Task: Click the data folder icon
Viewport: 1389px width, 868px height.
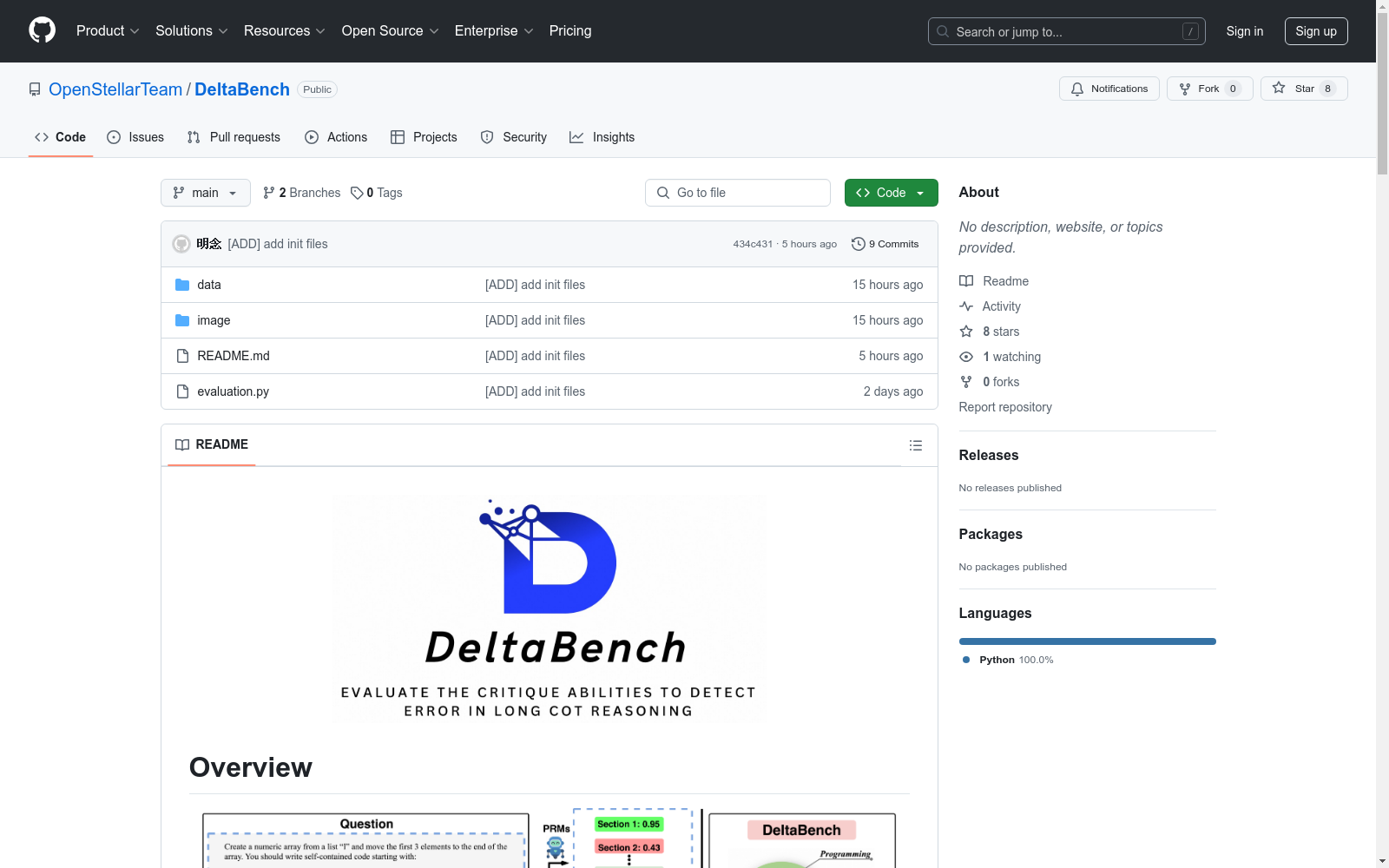Action: coord(182,285)
